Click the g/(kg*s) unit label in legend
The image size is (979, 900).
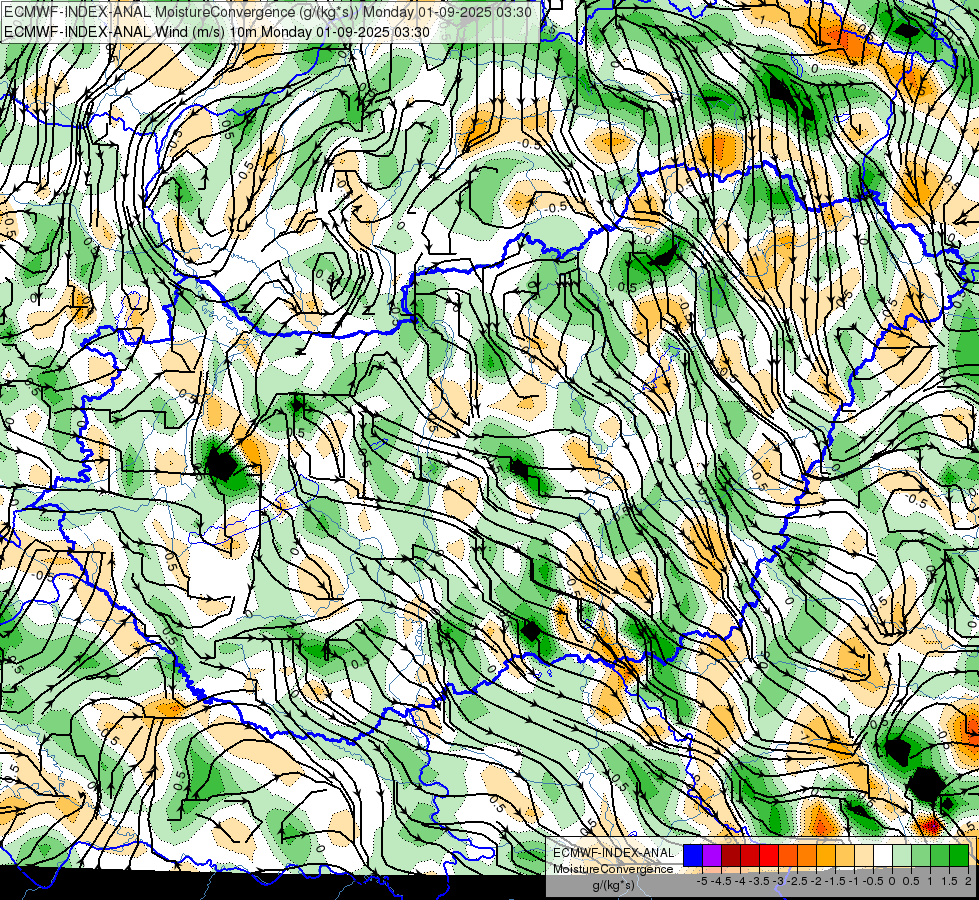pyautogui.click(x=614, y=885)
